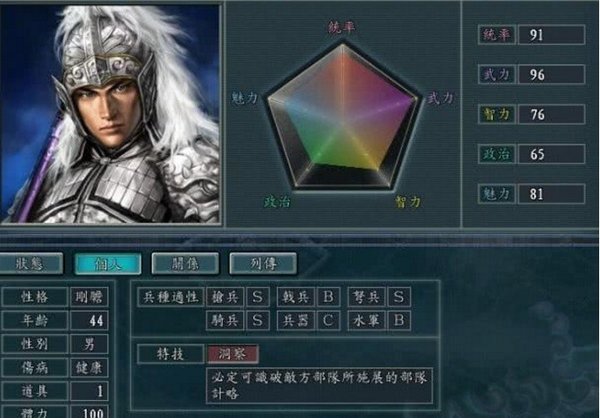The width and height of the screenshot is (600, 418).
Task: Click the 洞察 special skill badge
Action: pyautogui.click(x=233, y=354)
